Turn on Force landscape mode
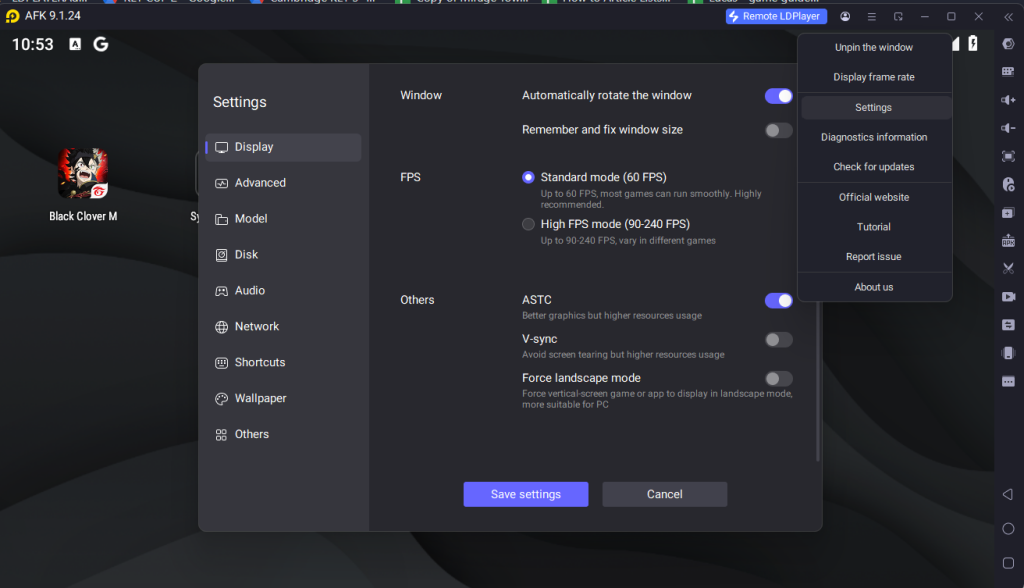Image resolution: width=1024 pixels, height=588 pixels. point(778,379)
